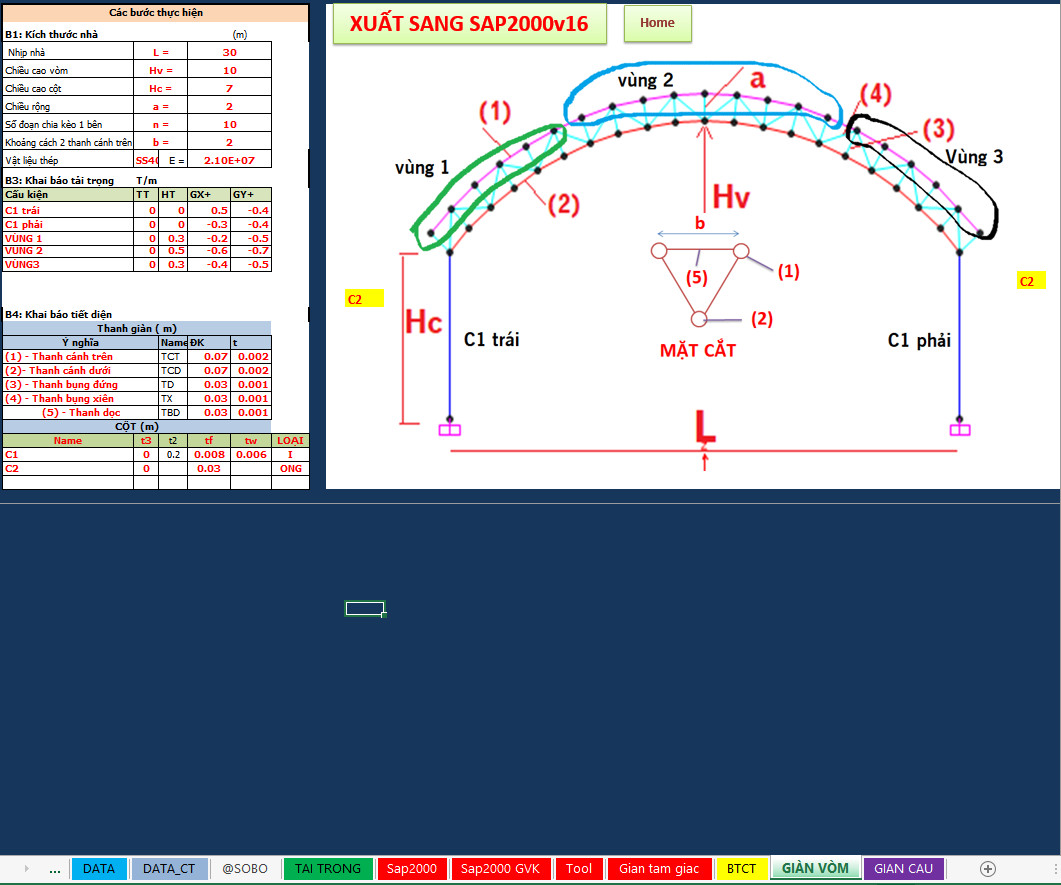Select the TD name cell
The height and width of the screenshot is (885, 1061).
(x=173, y=384)
